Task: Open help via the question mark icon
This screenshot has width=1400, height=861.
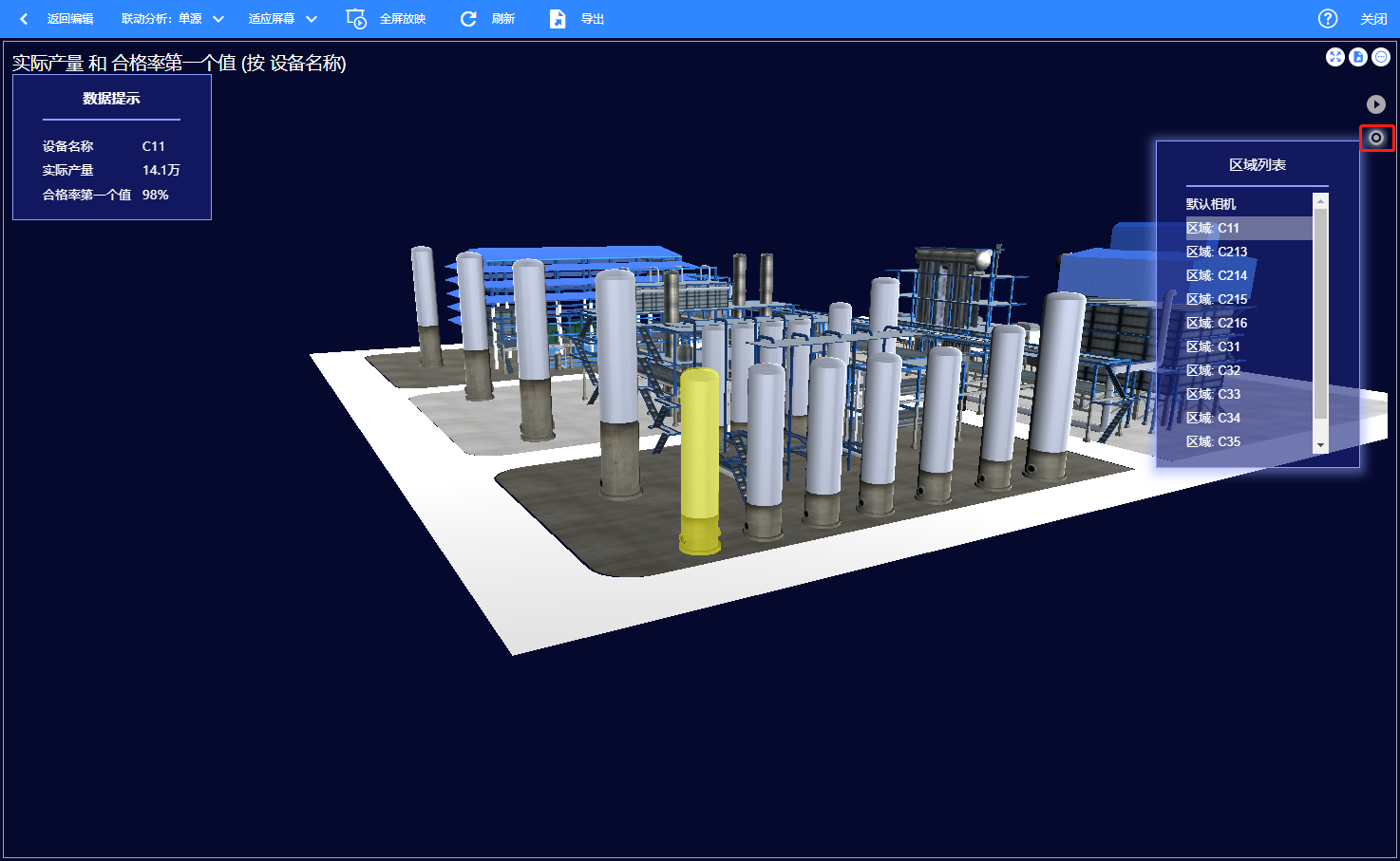Action: (1328, 19)
